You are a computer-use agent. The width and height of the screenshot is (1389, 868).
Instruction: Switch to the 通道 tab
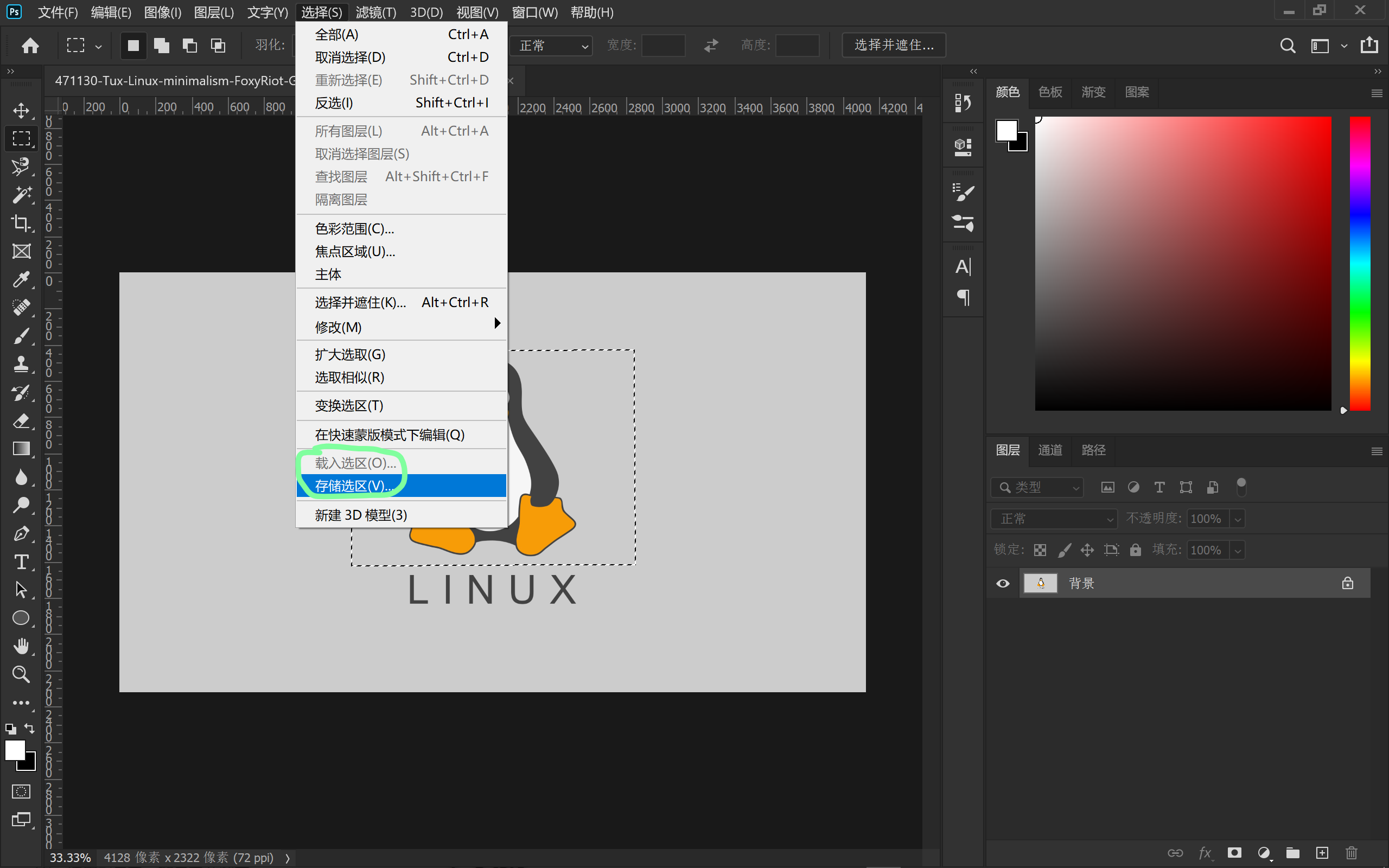tap(1050, 450)
